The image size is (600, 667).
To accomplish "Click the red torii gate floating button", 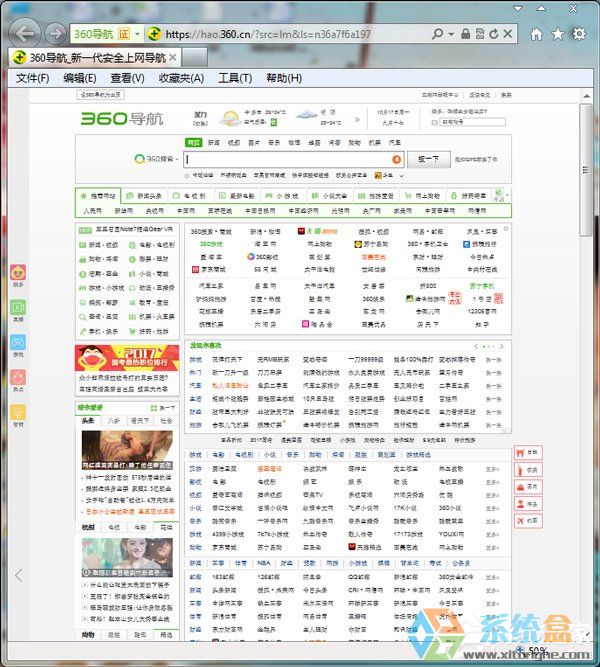I will click(528, 453).
